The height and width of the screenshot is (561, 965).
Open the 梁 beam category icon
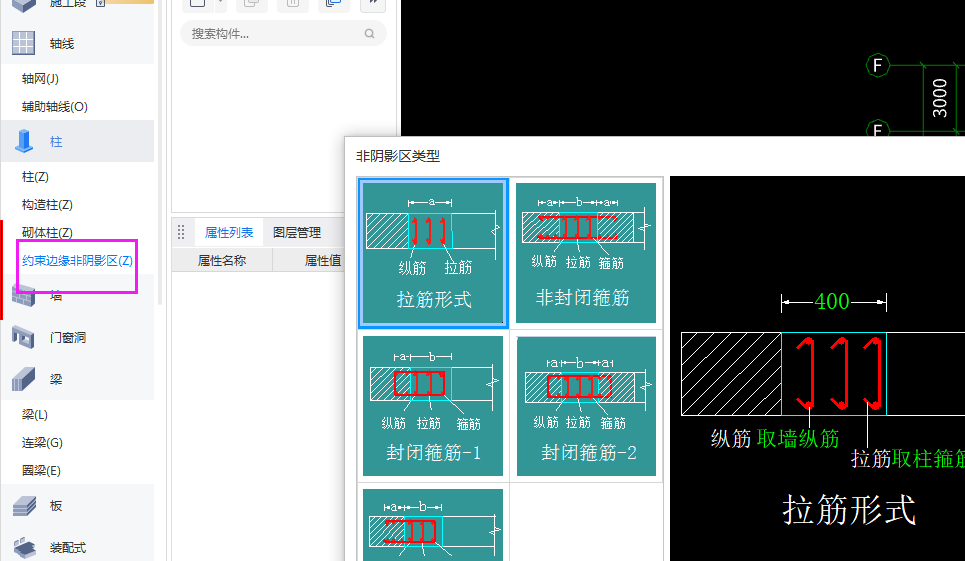[23, 379]
